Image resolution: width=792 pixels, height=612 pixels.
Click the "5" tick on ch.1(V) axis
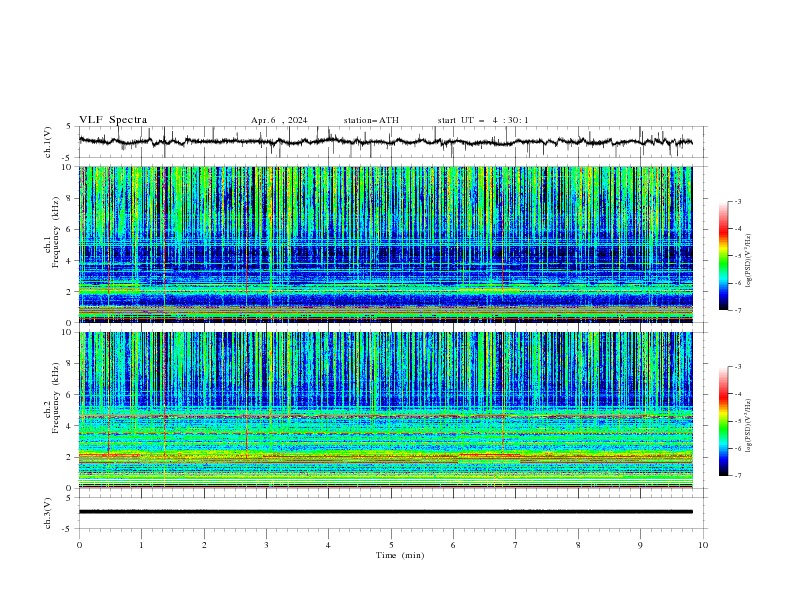click(70, 127)
